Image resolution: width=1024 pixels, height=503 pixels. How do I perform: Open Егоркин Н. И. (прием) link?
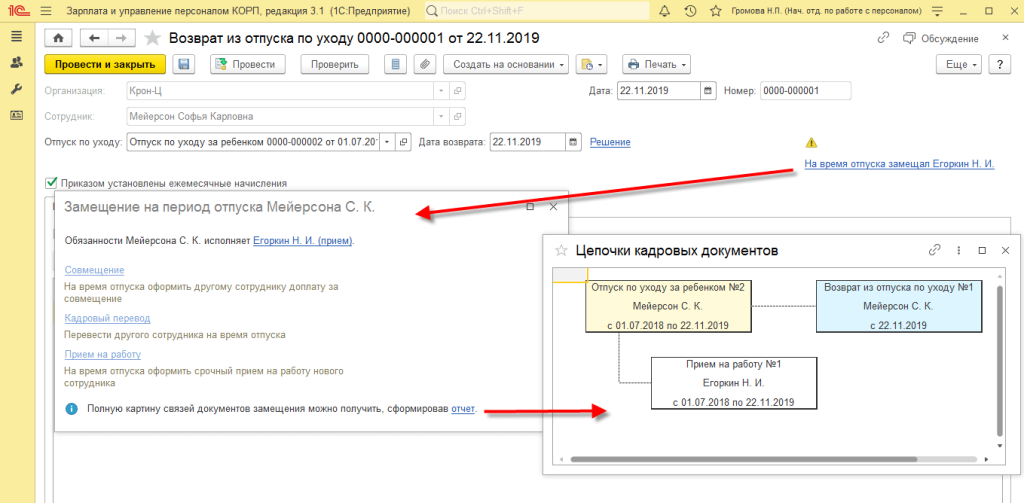tap(303, 240)
